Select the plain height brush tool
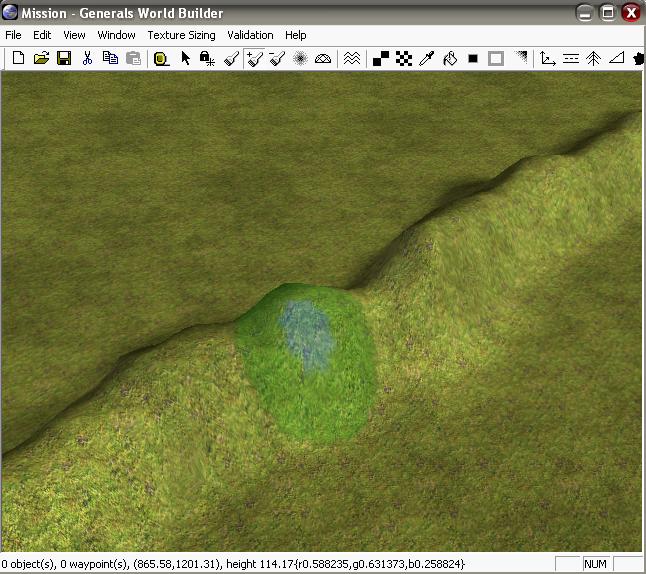 (232, 58)
